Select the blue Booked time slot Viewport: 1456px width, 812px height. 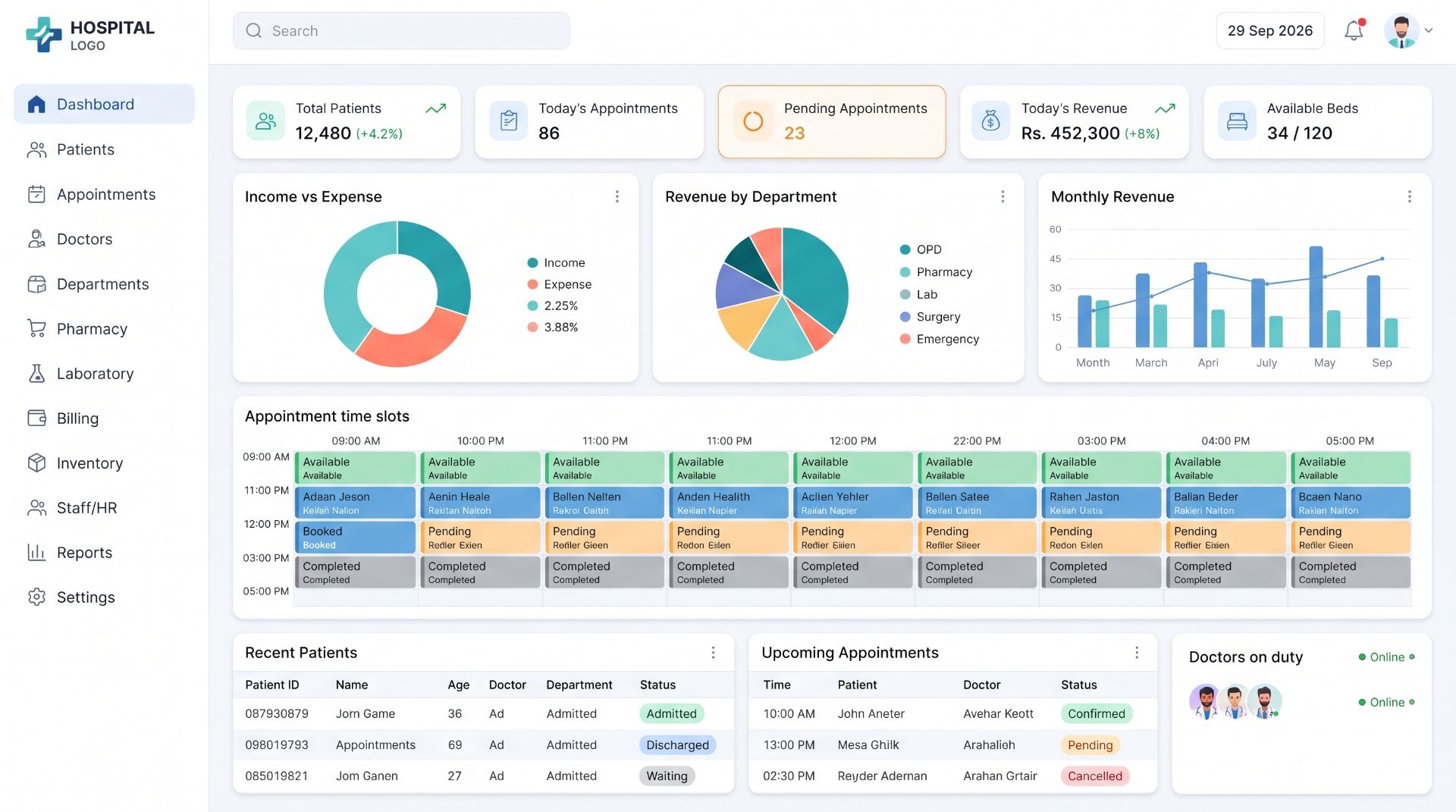tap(355, 538)
